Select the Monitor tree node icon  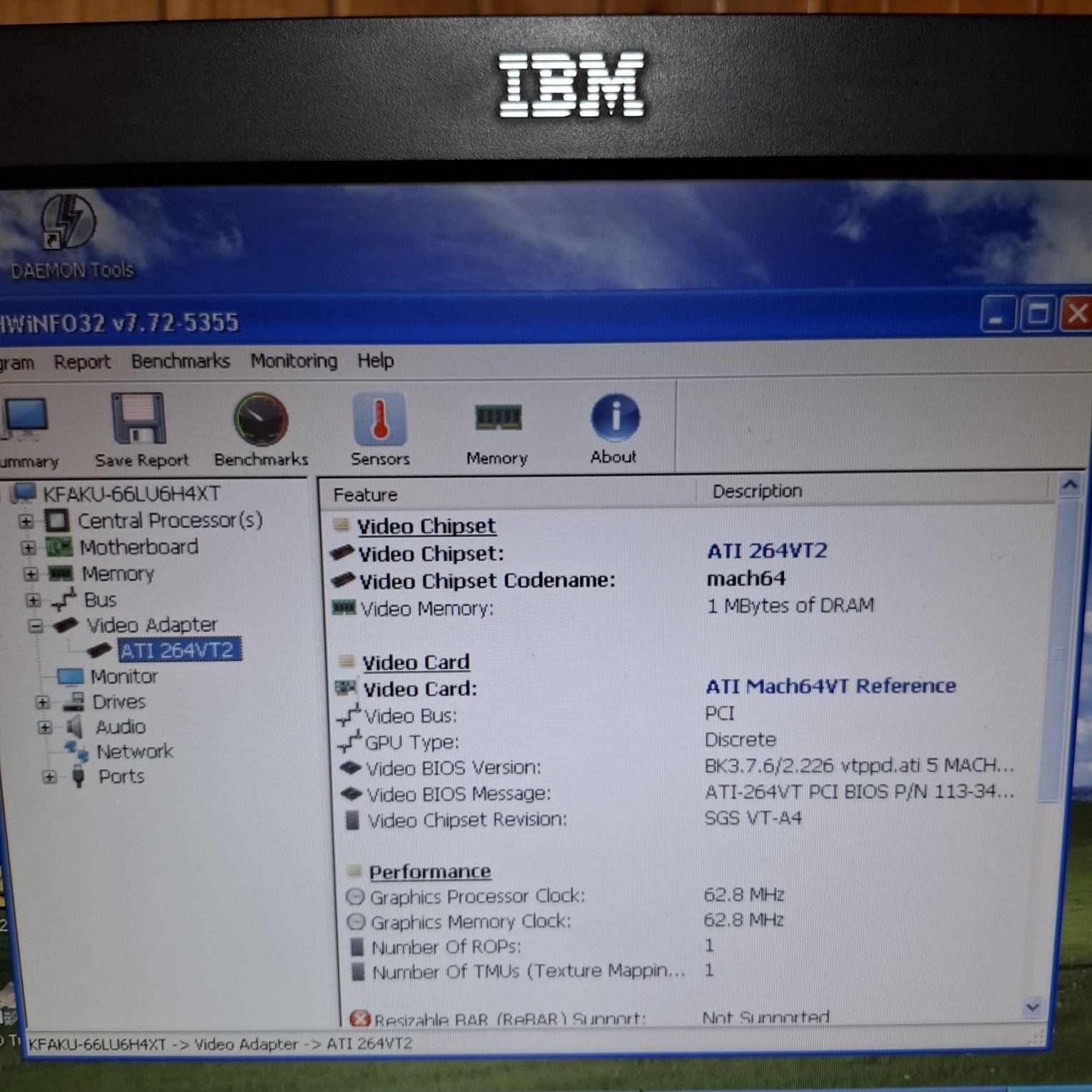(x=70, y=676)
